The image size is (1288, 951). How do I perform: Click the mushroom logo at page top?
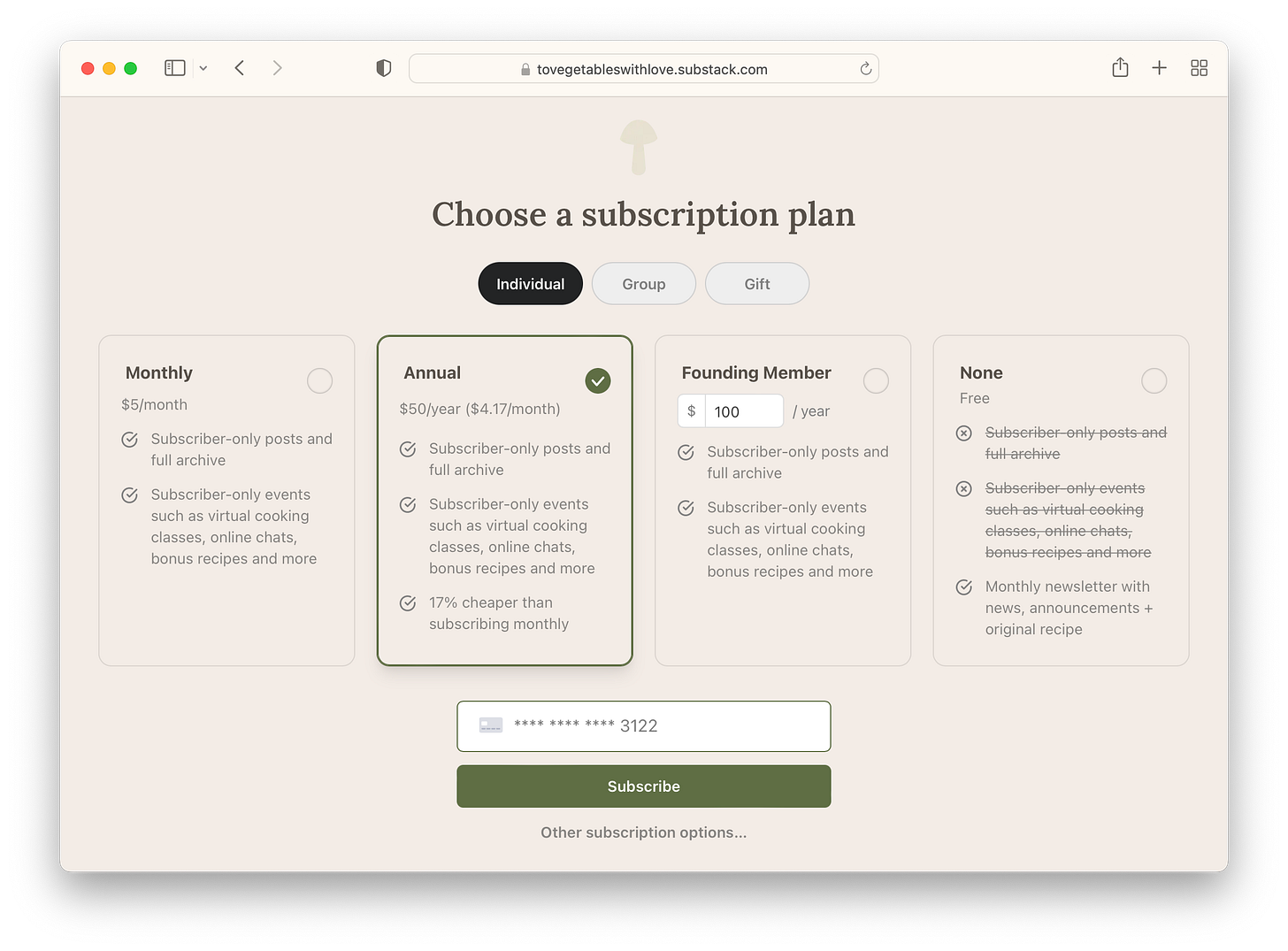click(x=639, y=147)
